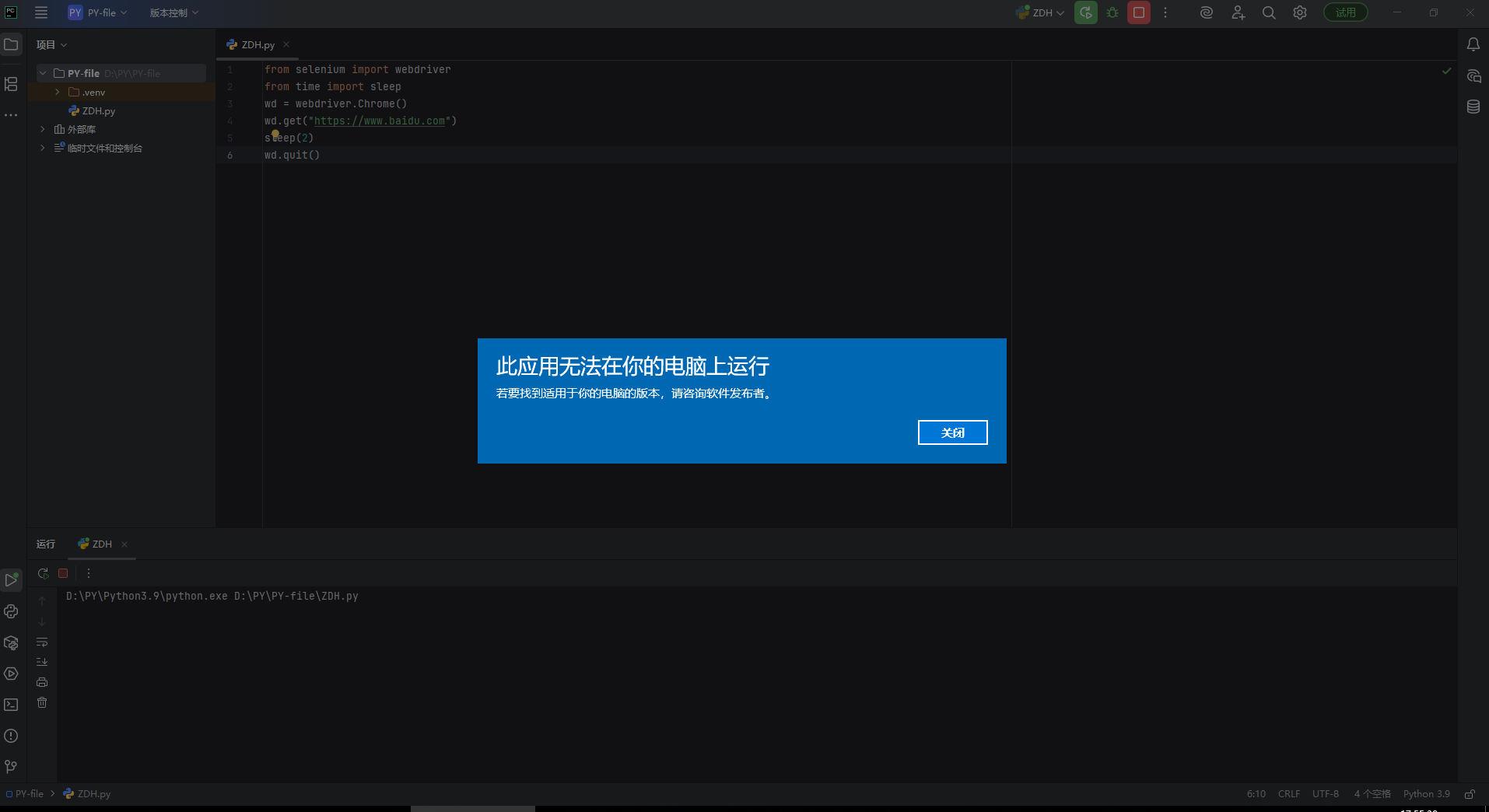Screen dimensions: 1489x812
Task: Open the AI Assistant swirl icon
Action: [1207, 12]
